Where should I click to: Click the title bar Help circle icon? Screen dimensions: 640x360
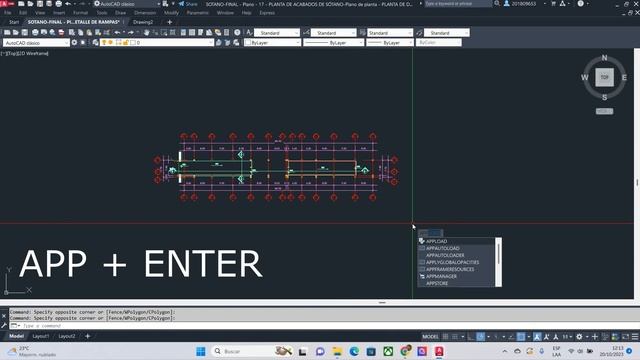click(580, 4)
